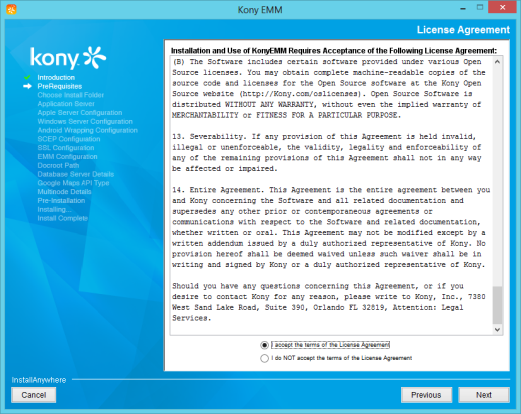Click the Next button
The width and height of the screenshot is (521, 414).
point(484,395)
